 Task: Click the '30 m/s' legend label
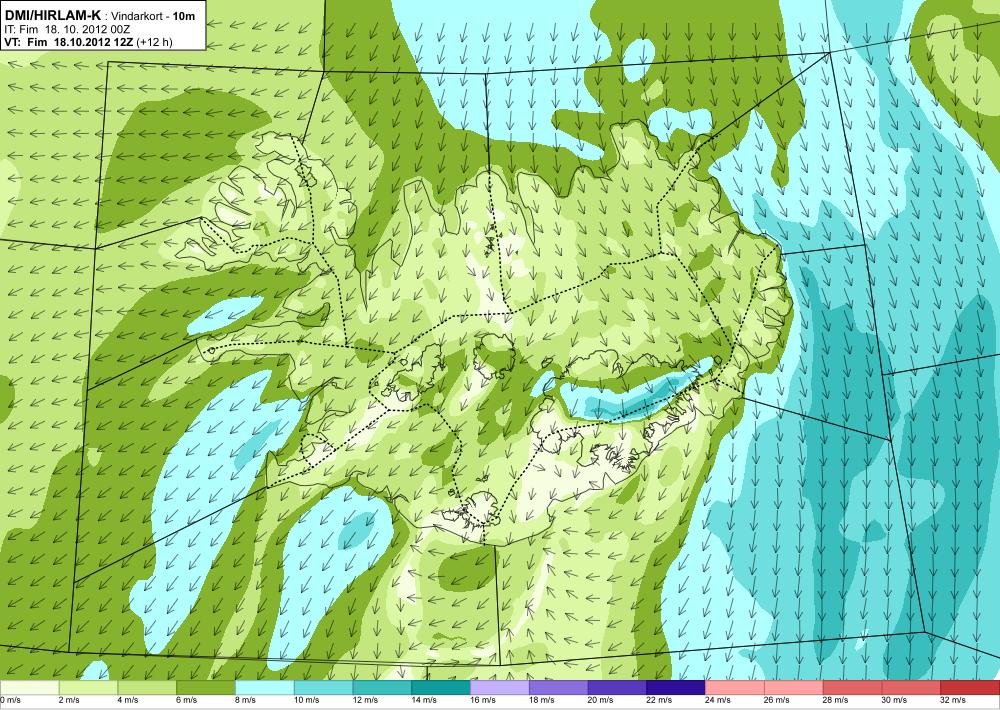pyautogui.click(x=893, y=700)
